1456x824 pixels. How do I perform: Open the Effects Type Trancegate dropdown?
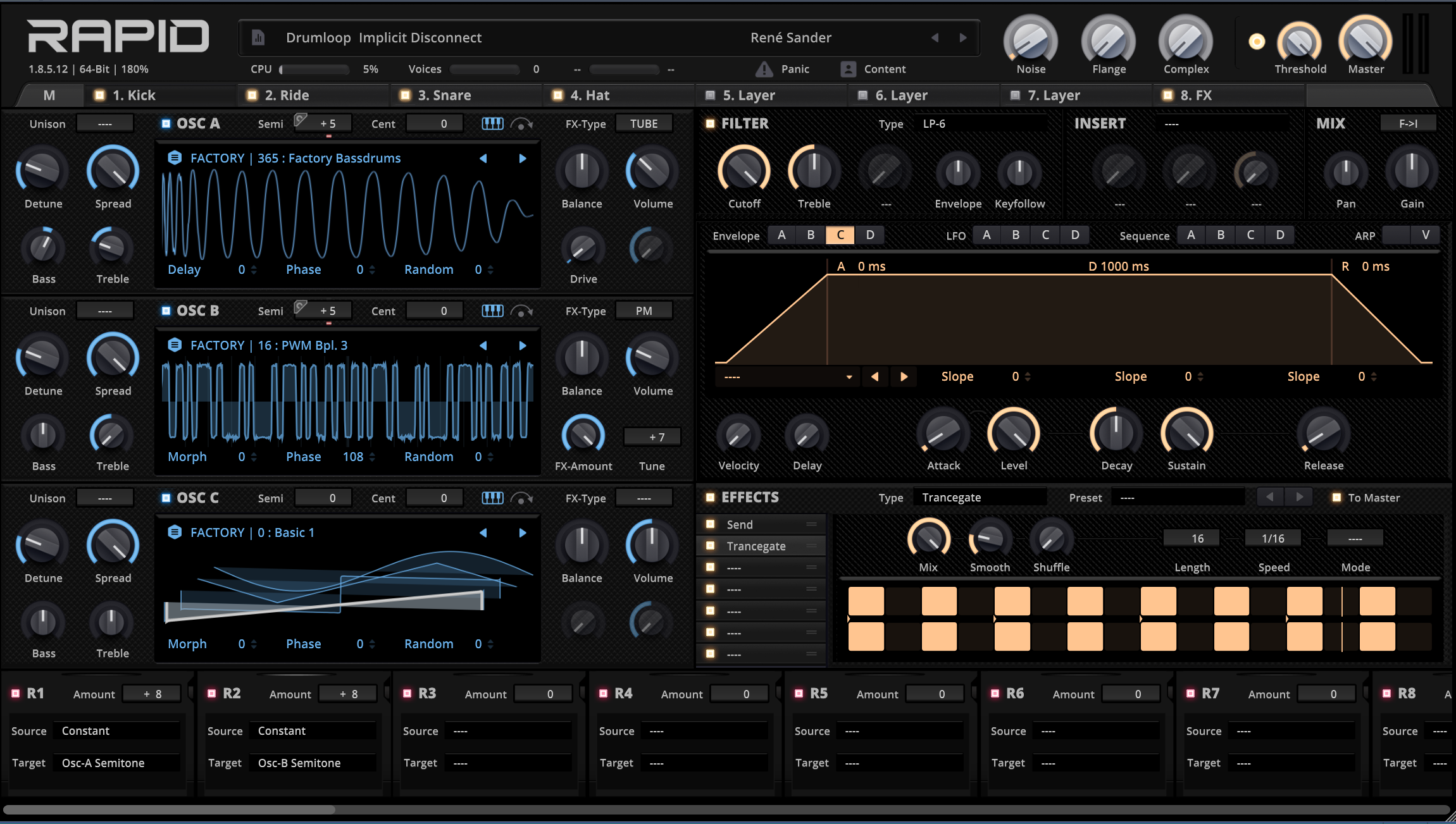[x=980, y=498]
